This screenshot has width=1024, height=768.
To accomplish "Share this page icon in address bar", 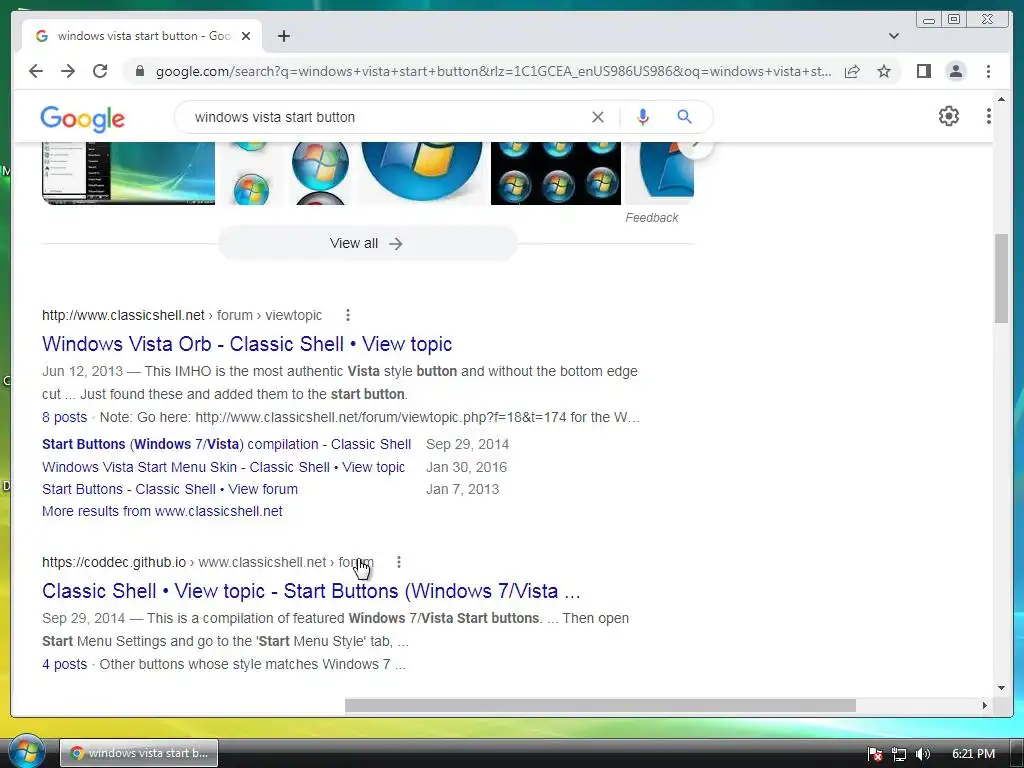I will pos(852,71).
